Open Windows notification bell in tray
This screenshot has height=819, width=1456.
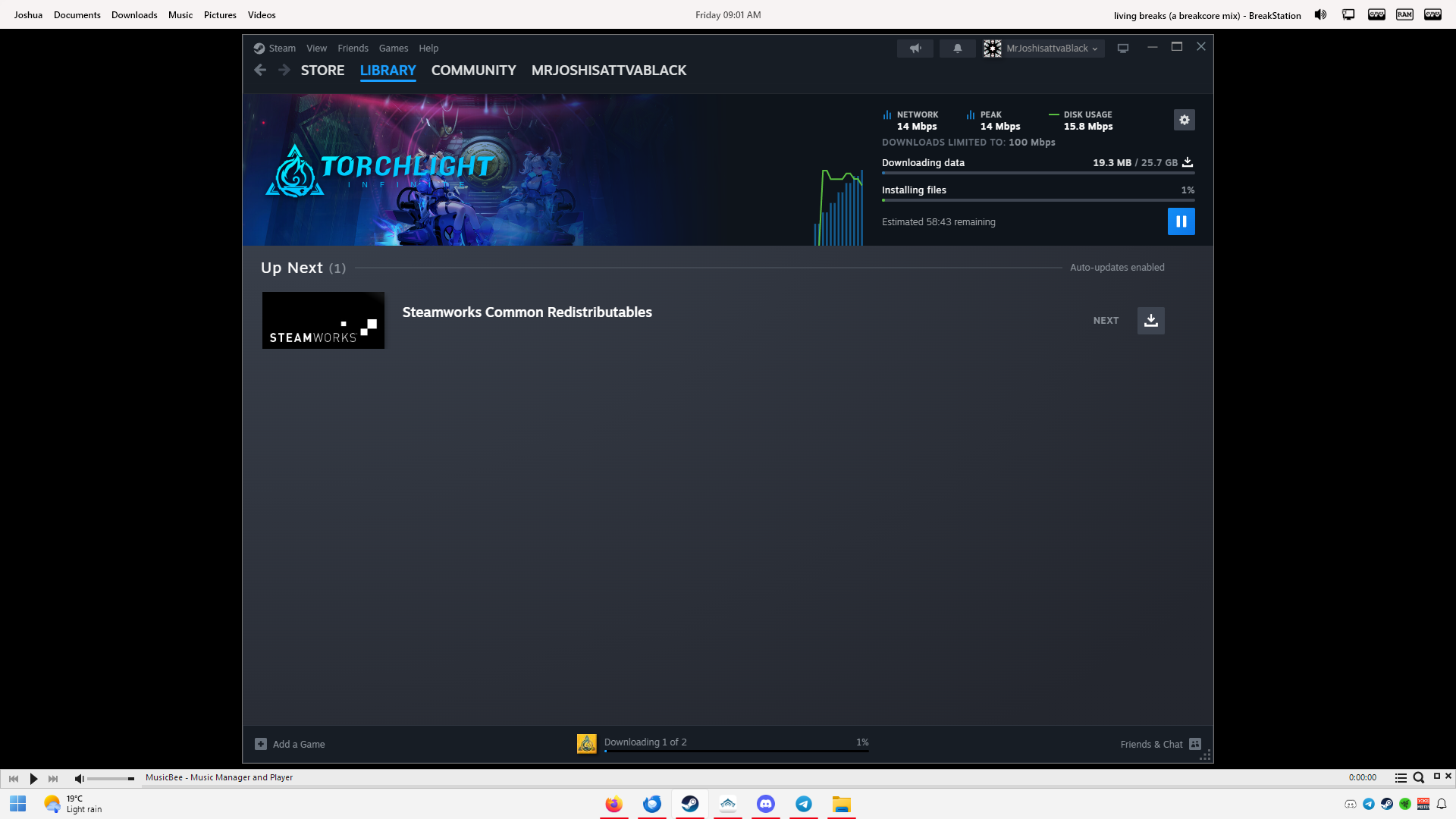pos(1442,804)
